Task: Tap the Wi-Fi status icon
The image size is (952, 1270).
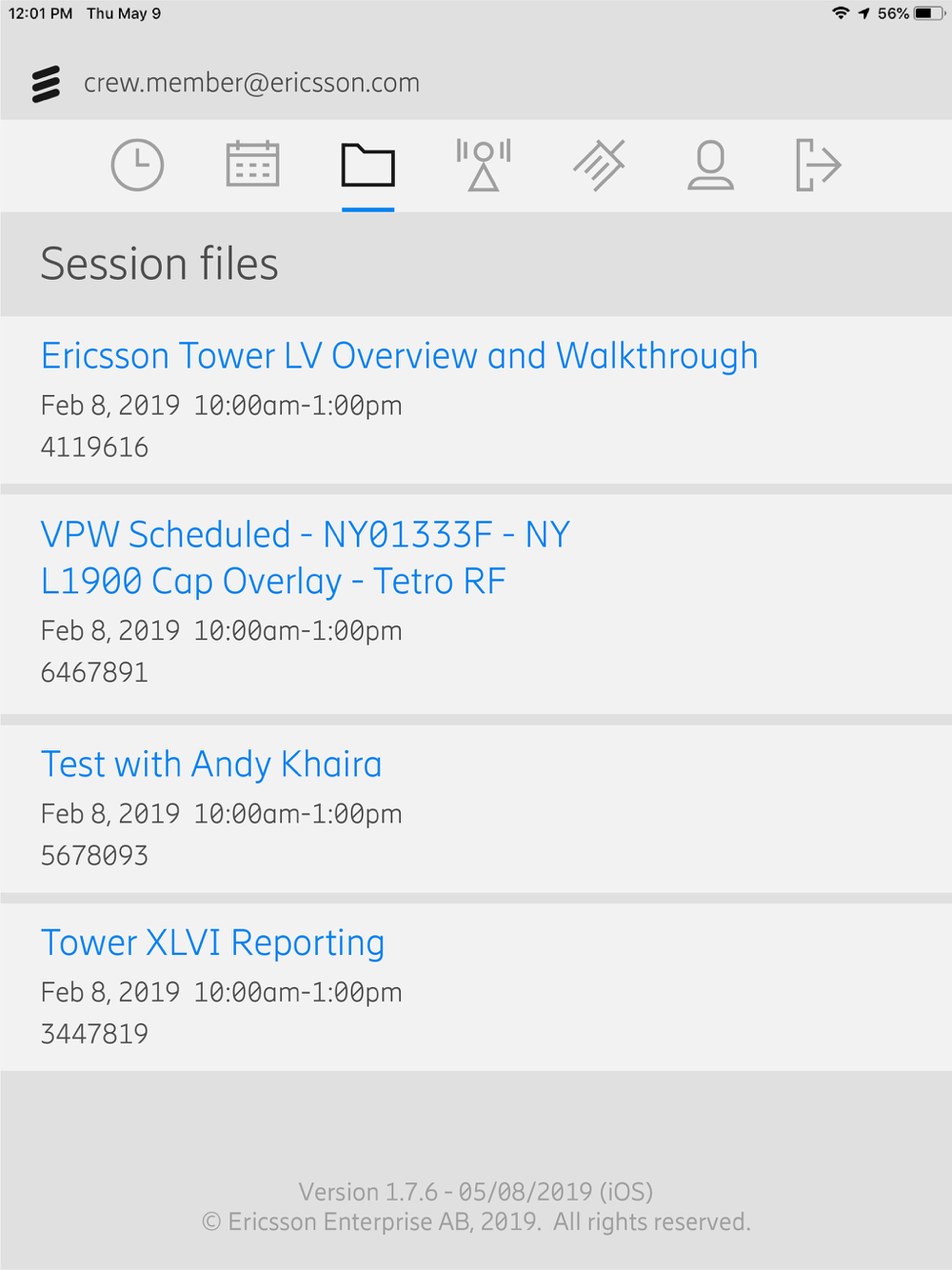Action: [x=841, y=13]
